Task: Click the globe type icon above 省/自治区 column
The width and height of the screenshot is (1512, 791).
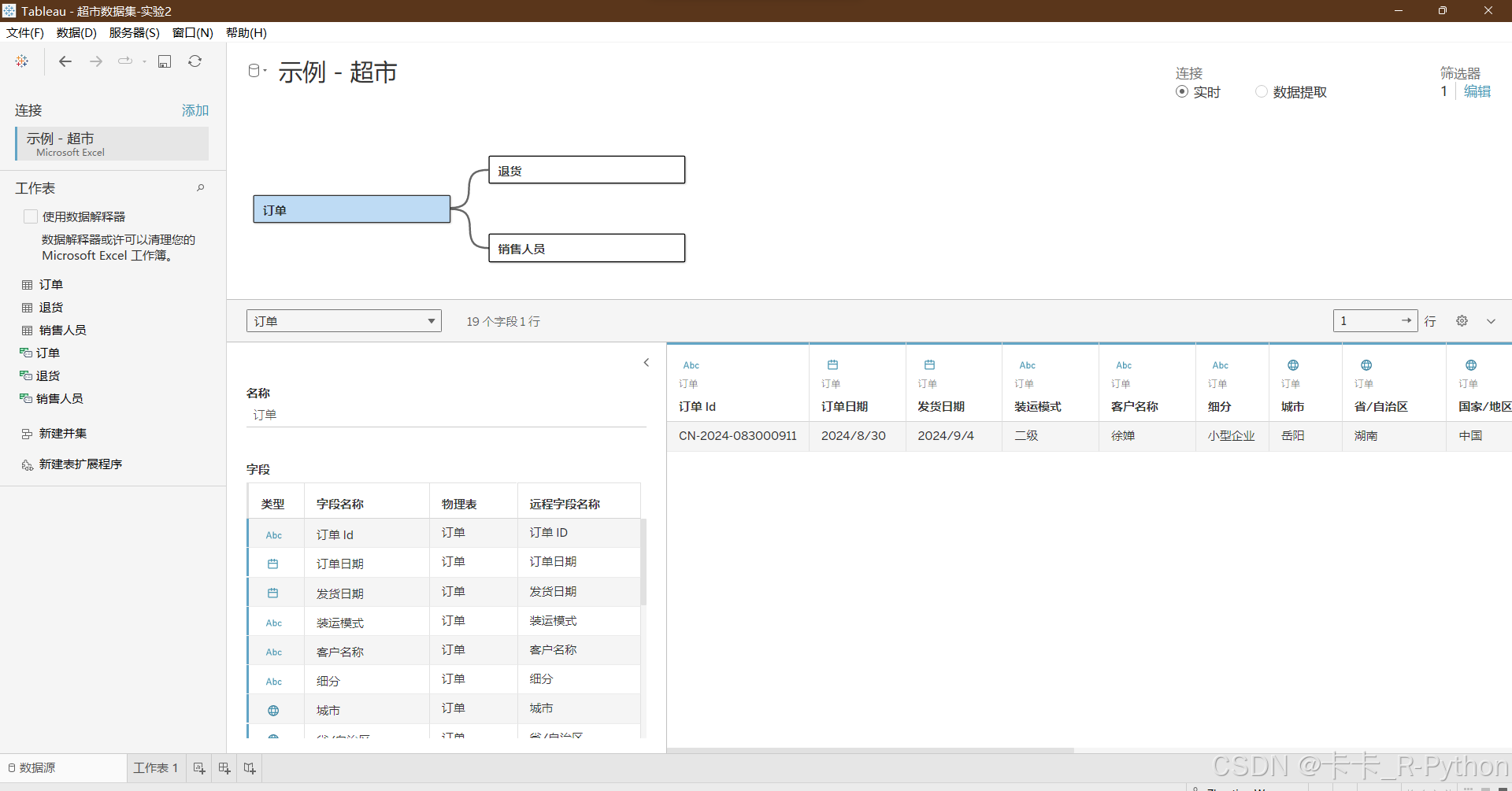Action: tap(1366, 365)
